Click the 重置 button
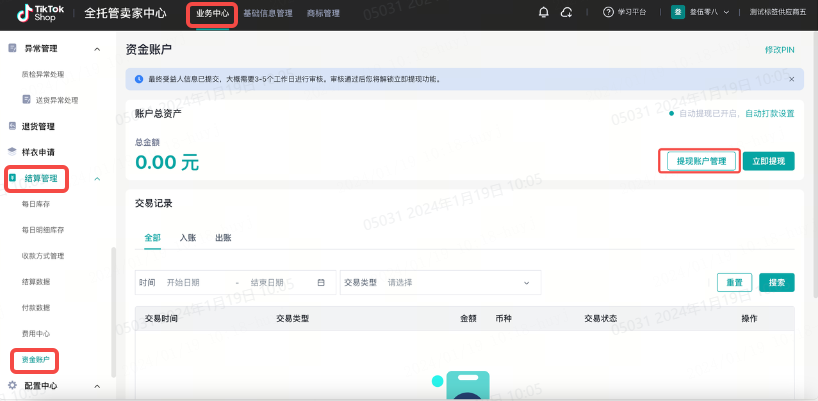 [735, 282]
